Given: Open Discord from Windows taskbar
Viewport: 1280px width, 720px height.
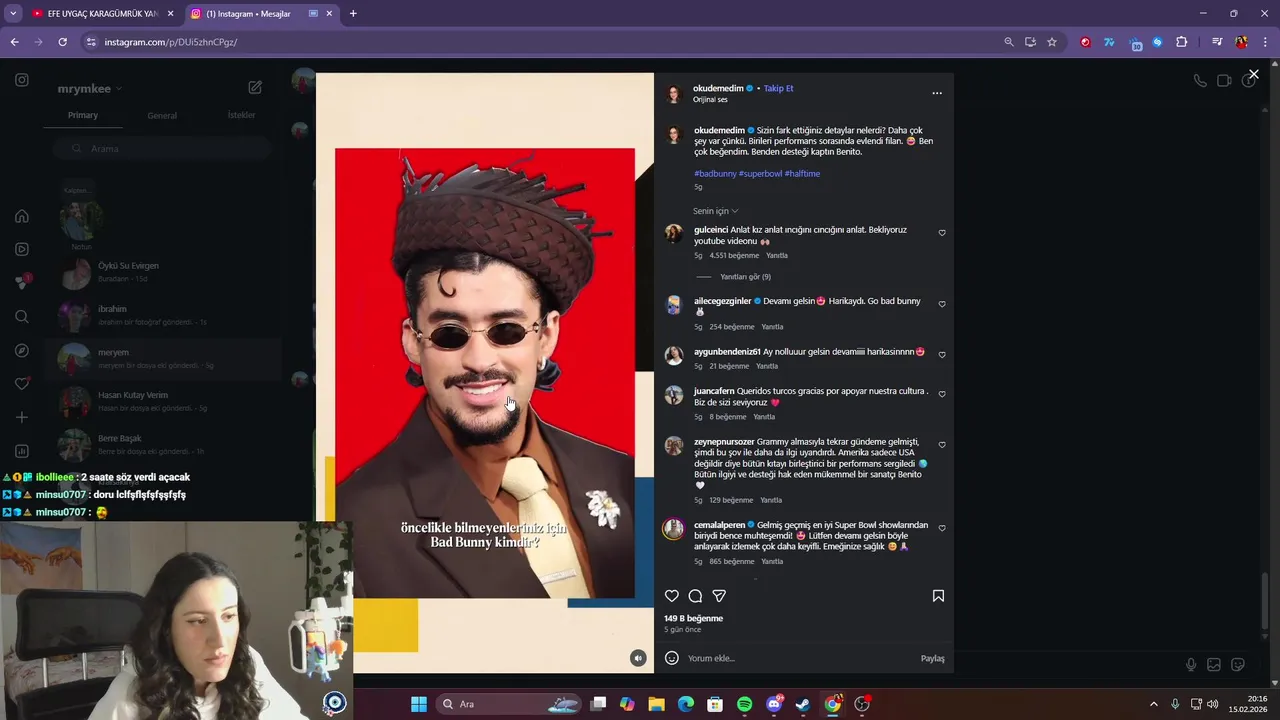Looking at the screenshot, I should click(x=773, y=704).
